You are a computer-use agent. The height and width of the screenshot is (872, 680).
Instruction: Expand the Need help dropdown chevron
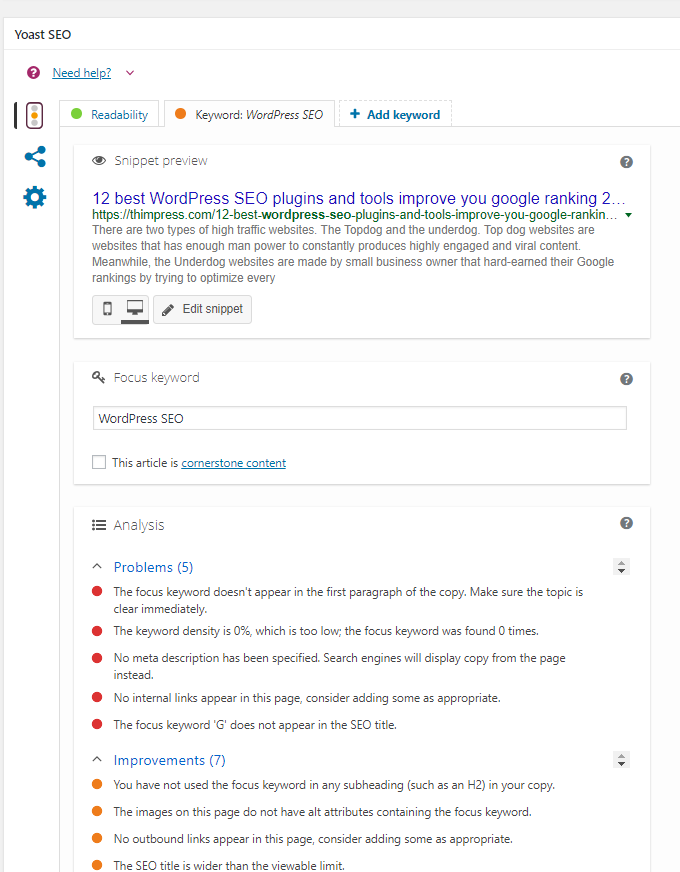pyautogui.click(x=130, y=73)
